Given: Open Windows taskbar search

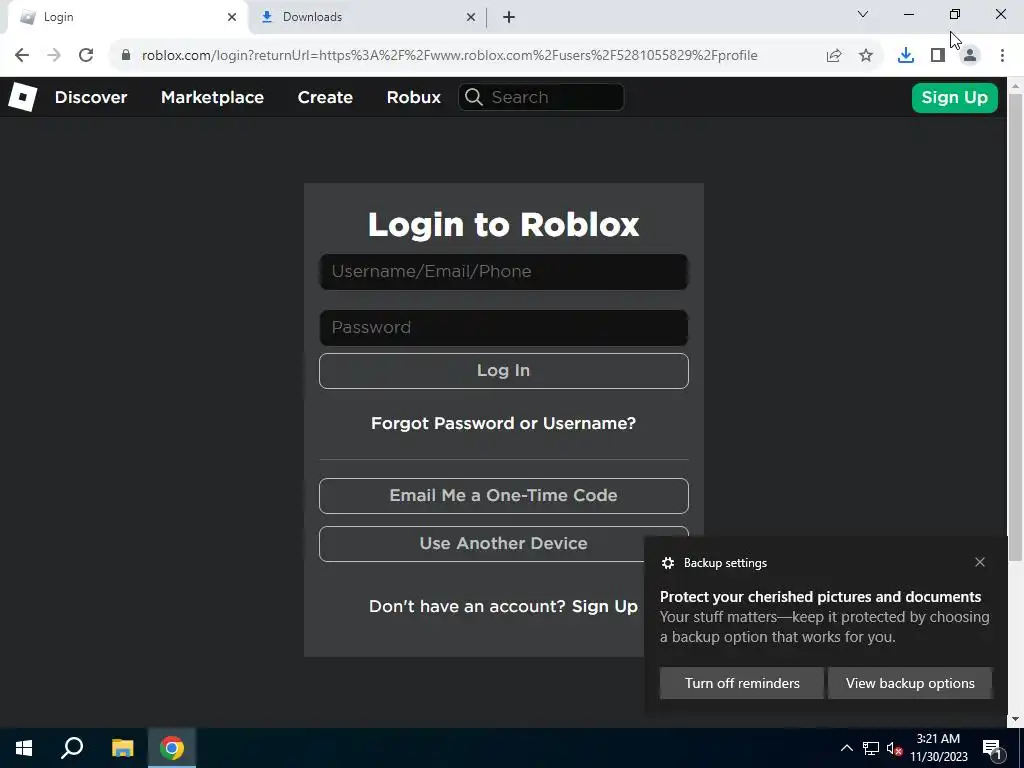Looking at the screenshot, I should coord(72,748).
